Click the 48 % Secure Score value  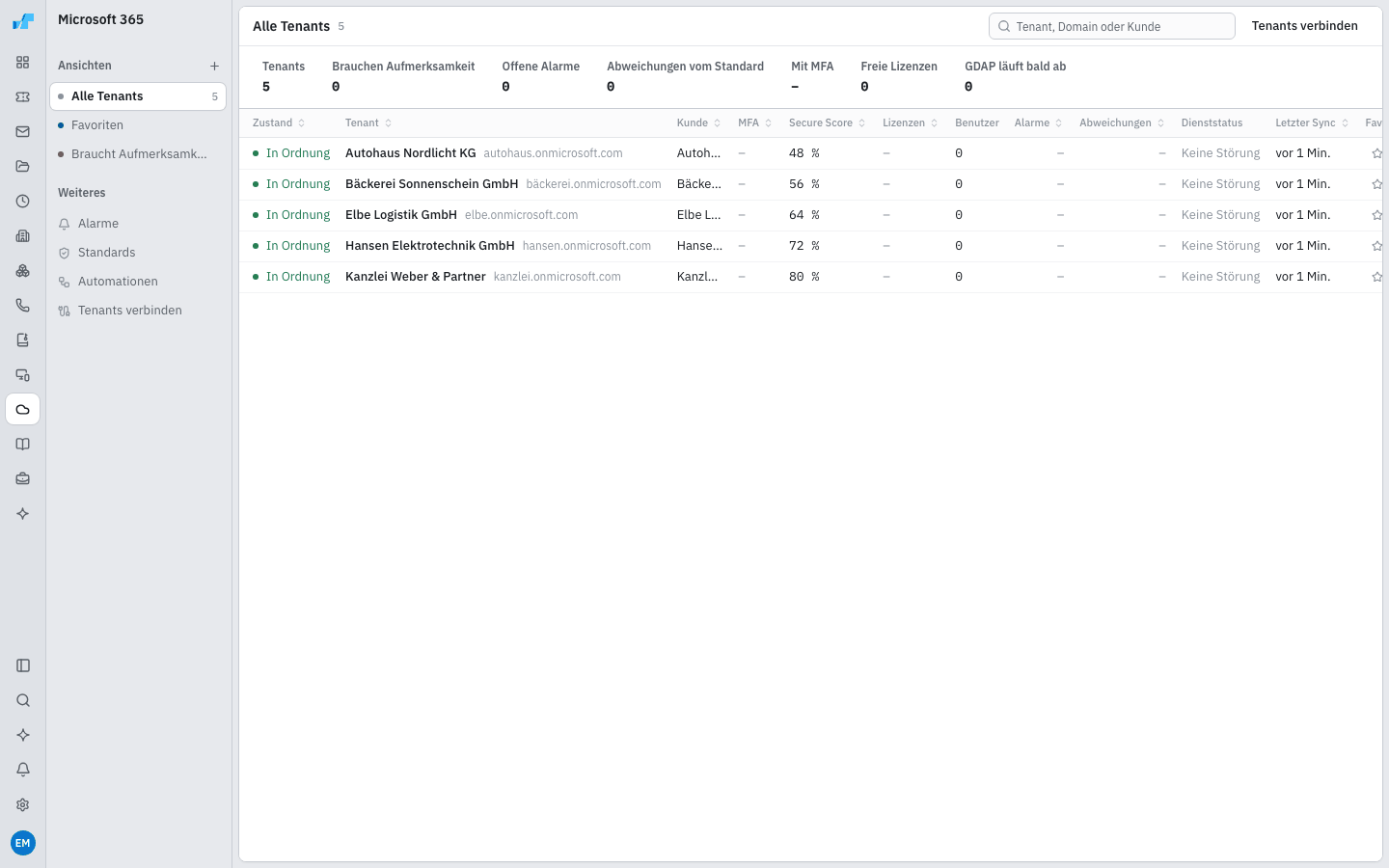804,153
